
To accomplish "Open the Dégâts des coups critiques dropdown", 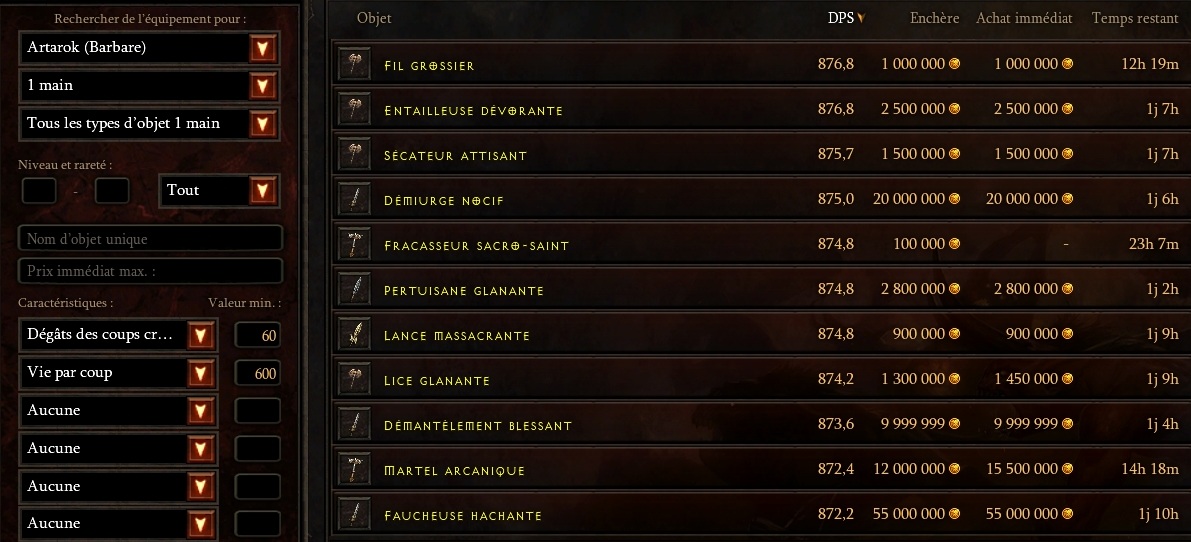I will tap(118, 335).
